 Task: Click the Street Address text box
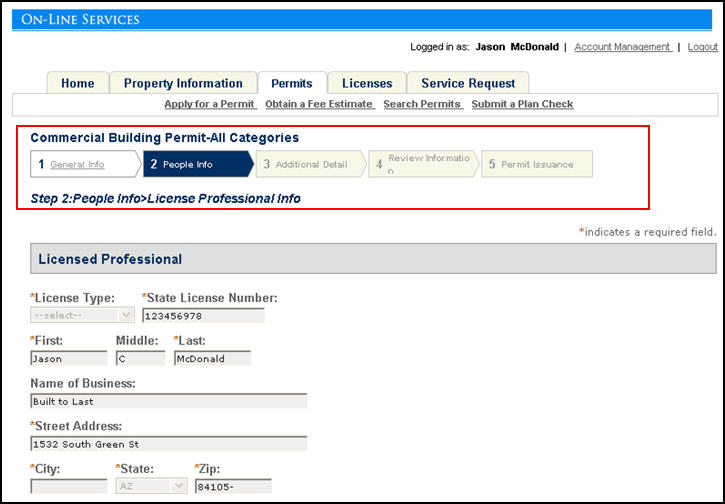(168, 444)
